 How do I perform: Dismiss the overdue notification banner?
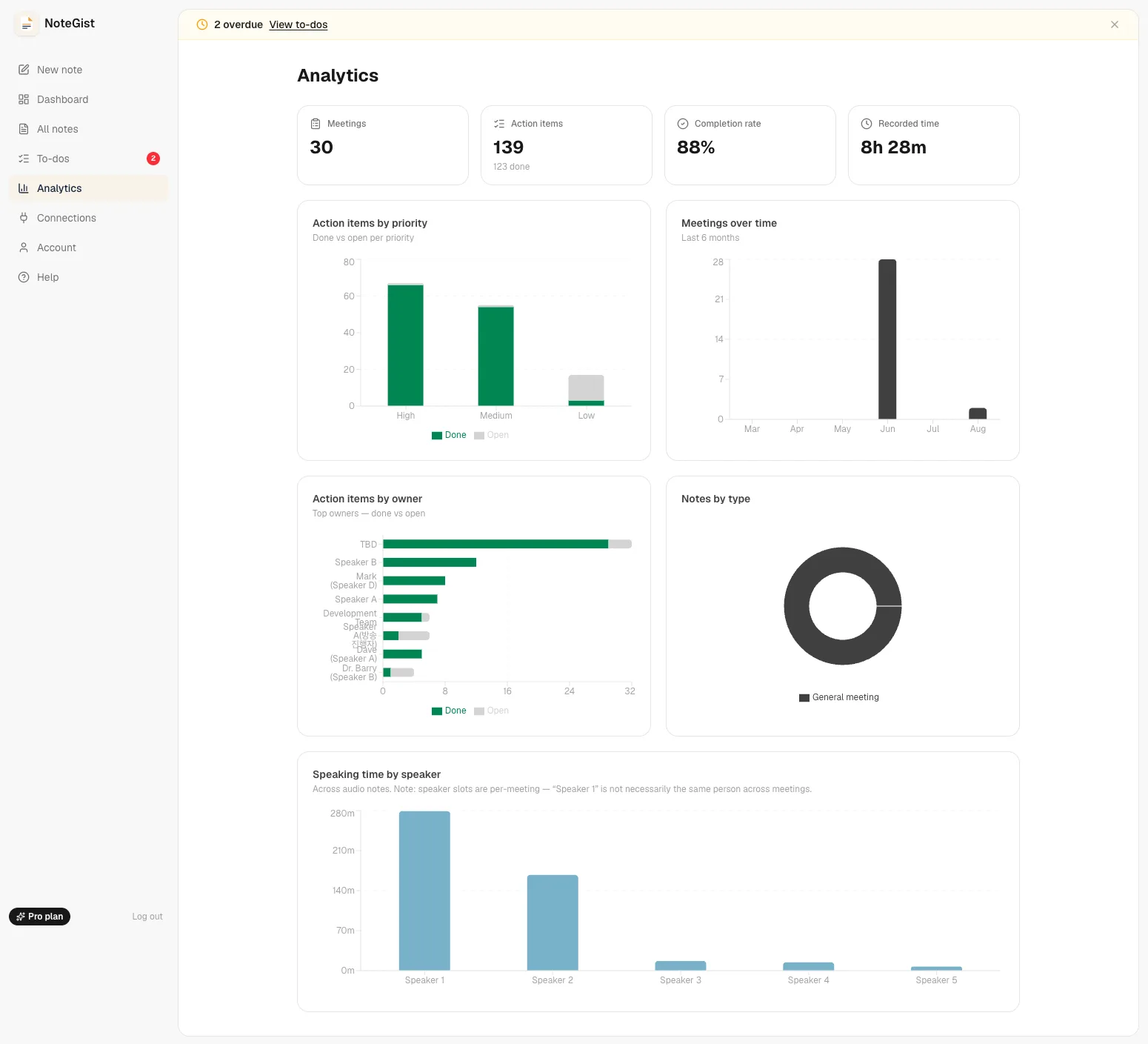pos(1115,24)
